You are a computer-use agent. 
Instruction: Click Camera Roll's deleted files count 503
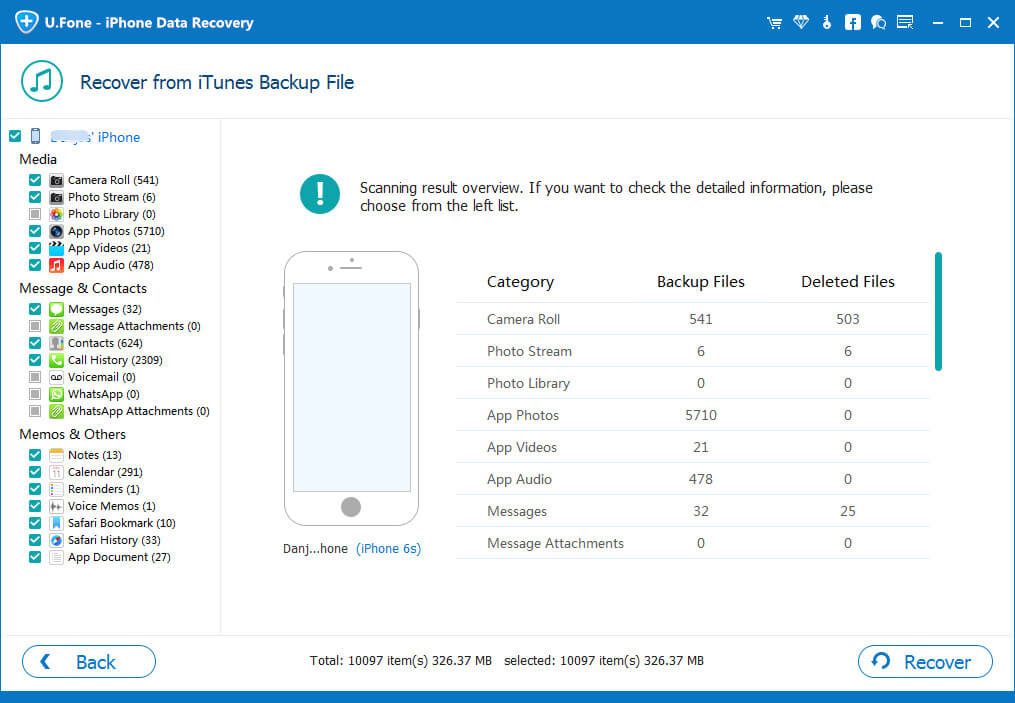(x=847, y=319)
